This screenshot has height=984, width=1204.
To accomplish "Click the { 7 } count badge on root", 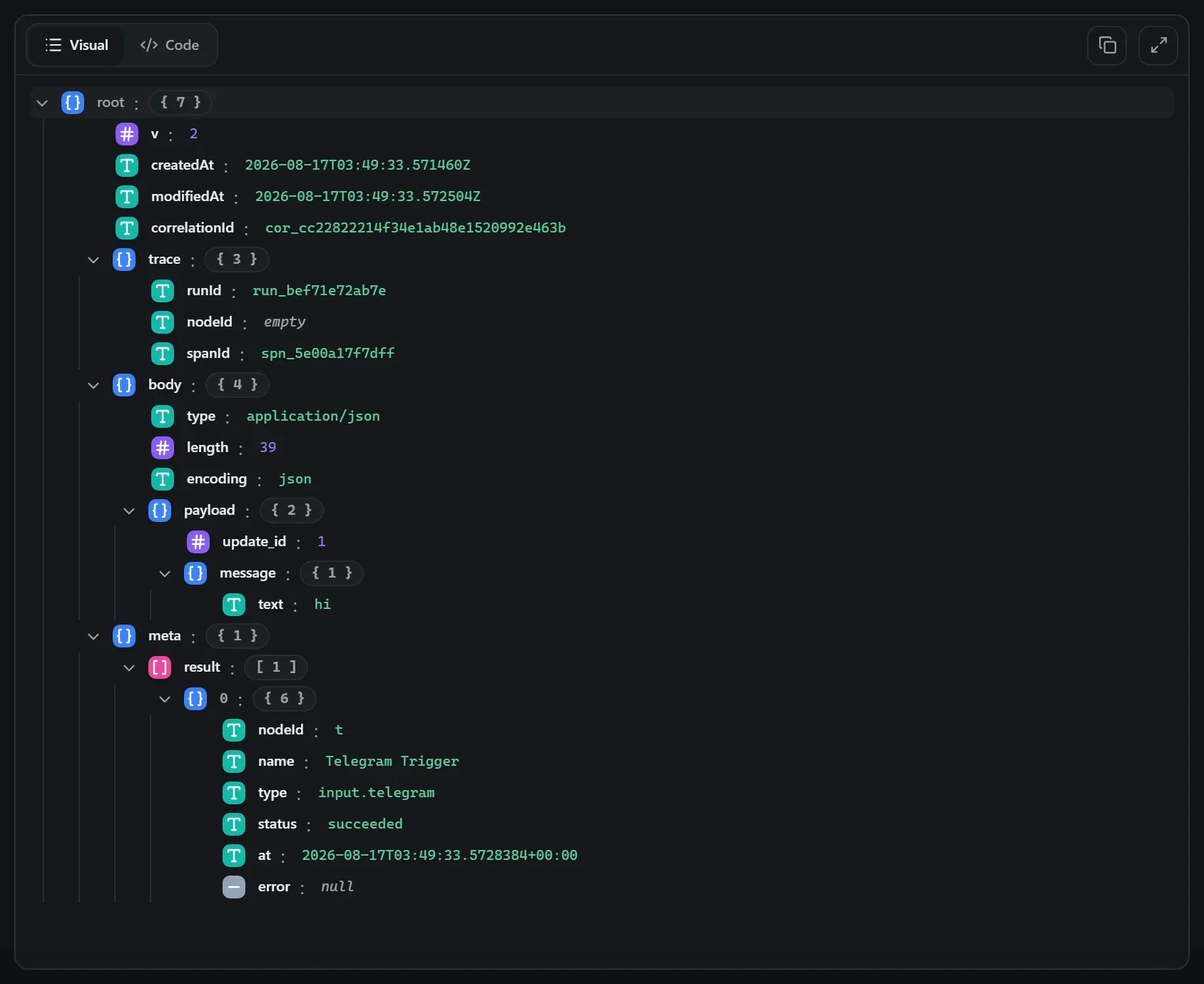I will tap(180, 103).
